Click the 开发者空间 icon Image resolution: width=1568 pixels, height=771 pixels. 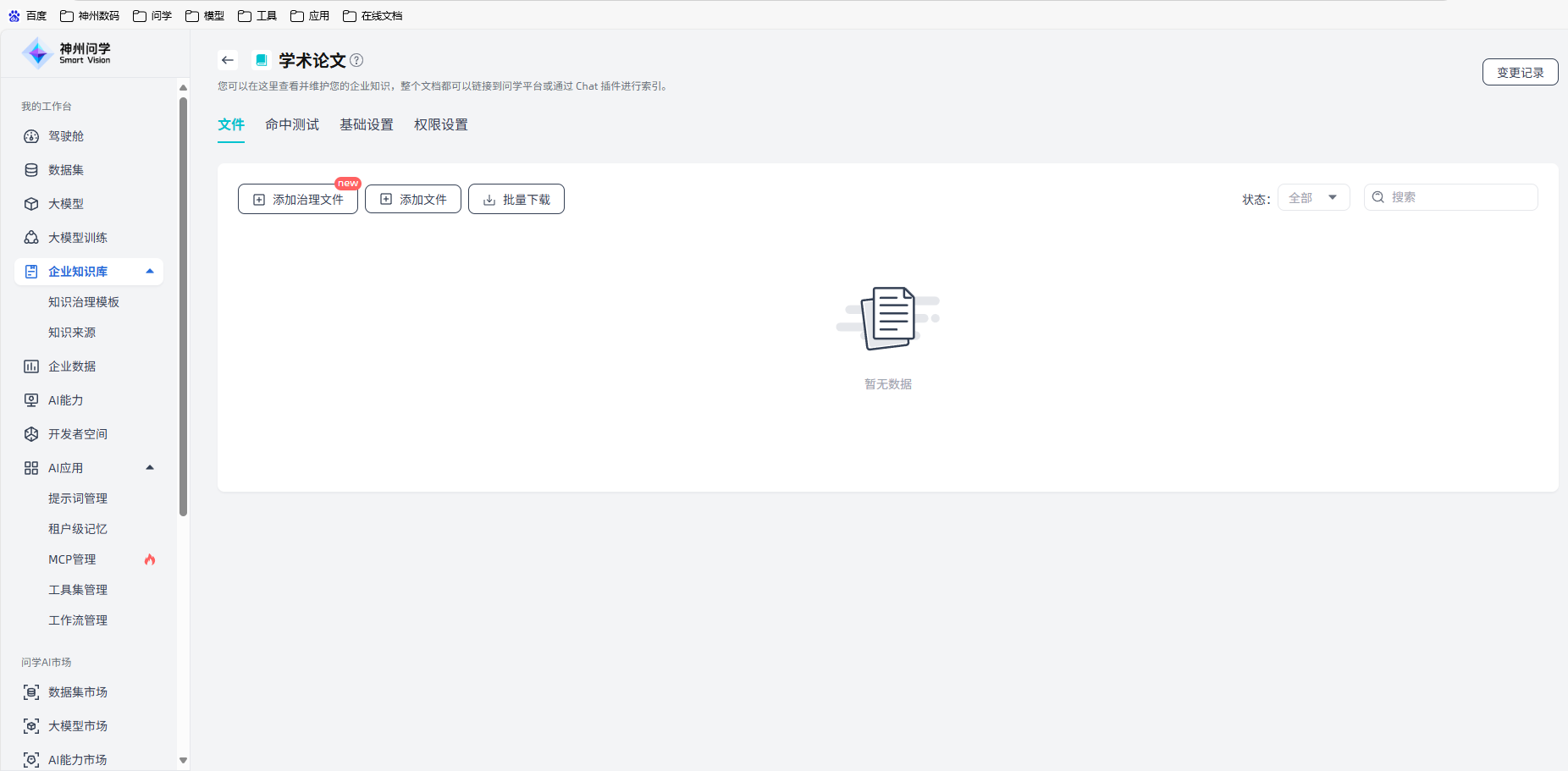[31, 434]
